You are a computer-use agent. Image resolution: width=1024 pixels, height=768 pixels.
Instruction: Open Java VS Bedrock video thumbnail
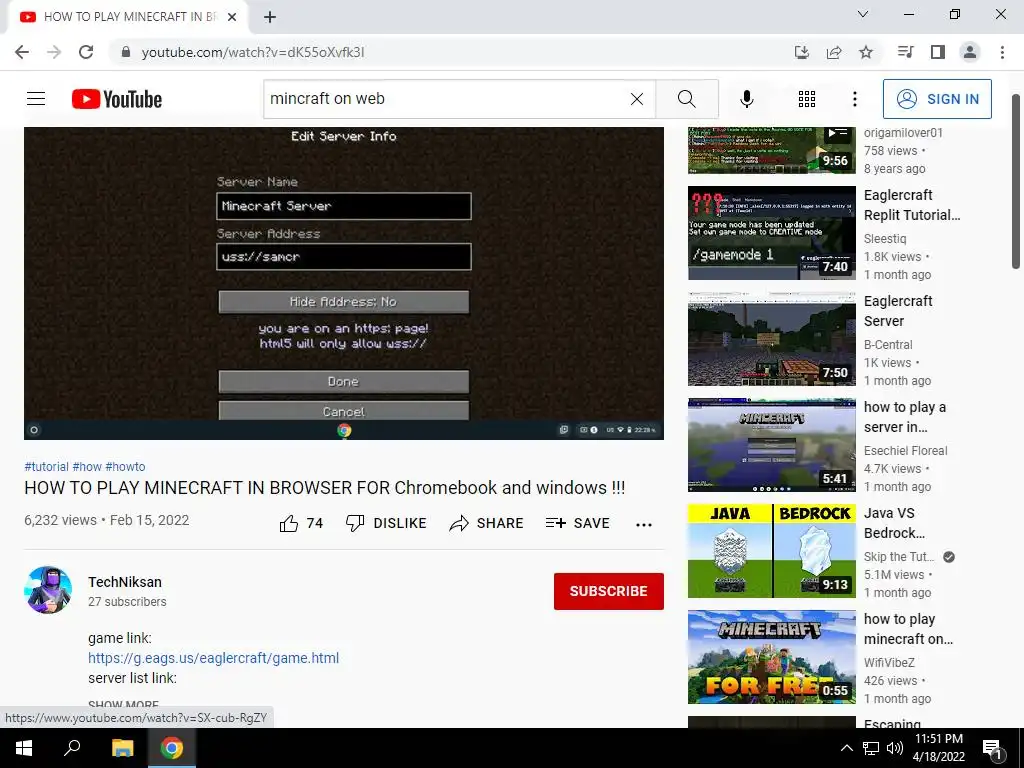click(x=771, y=551)
